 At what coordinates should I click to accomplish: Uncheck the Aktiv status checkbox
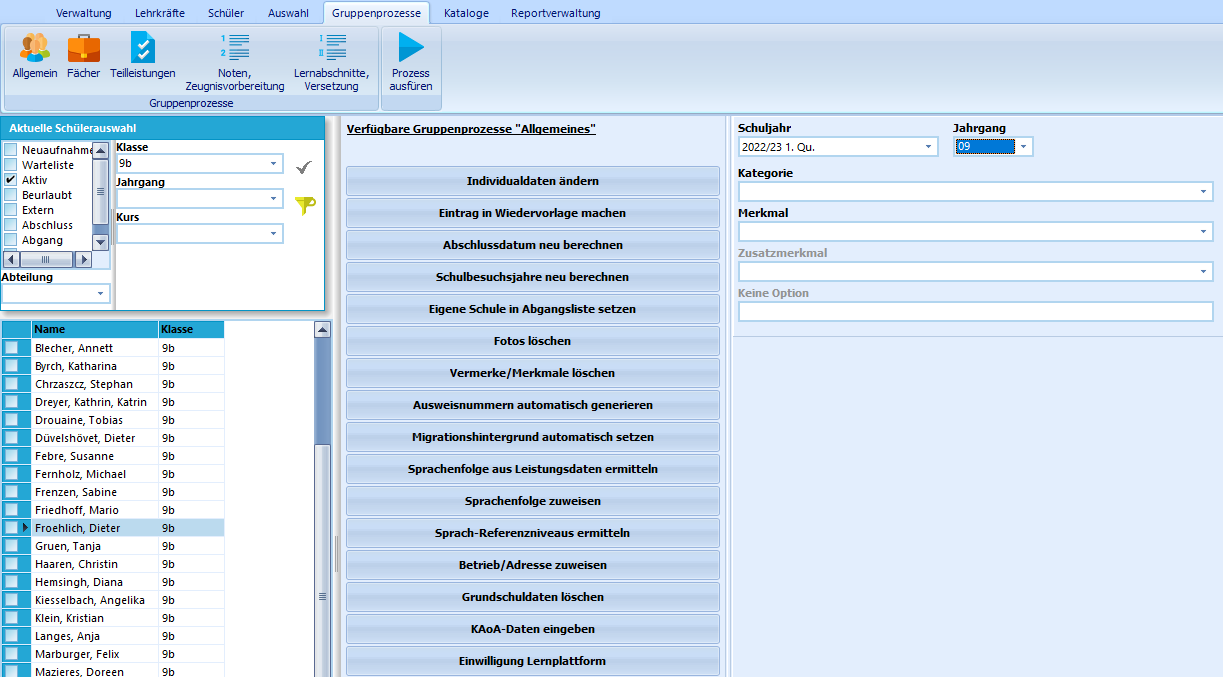[11, 180]
